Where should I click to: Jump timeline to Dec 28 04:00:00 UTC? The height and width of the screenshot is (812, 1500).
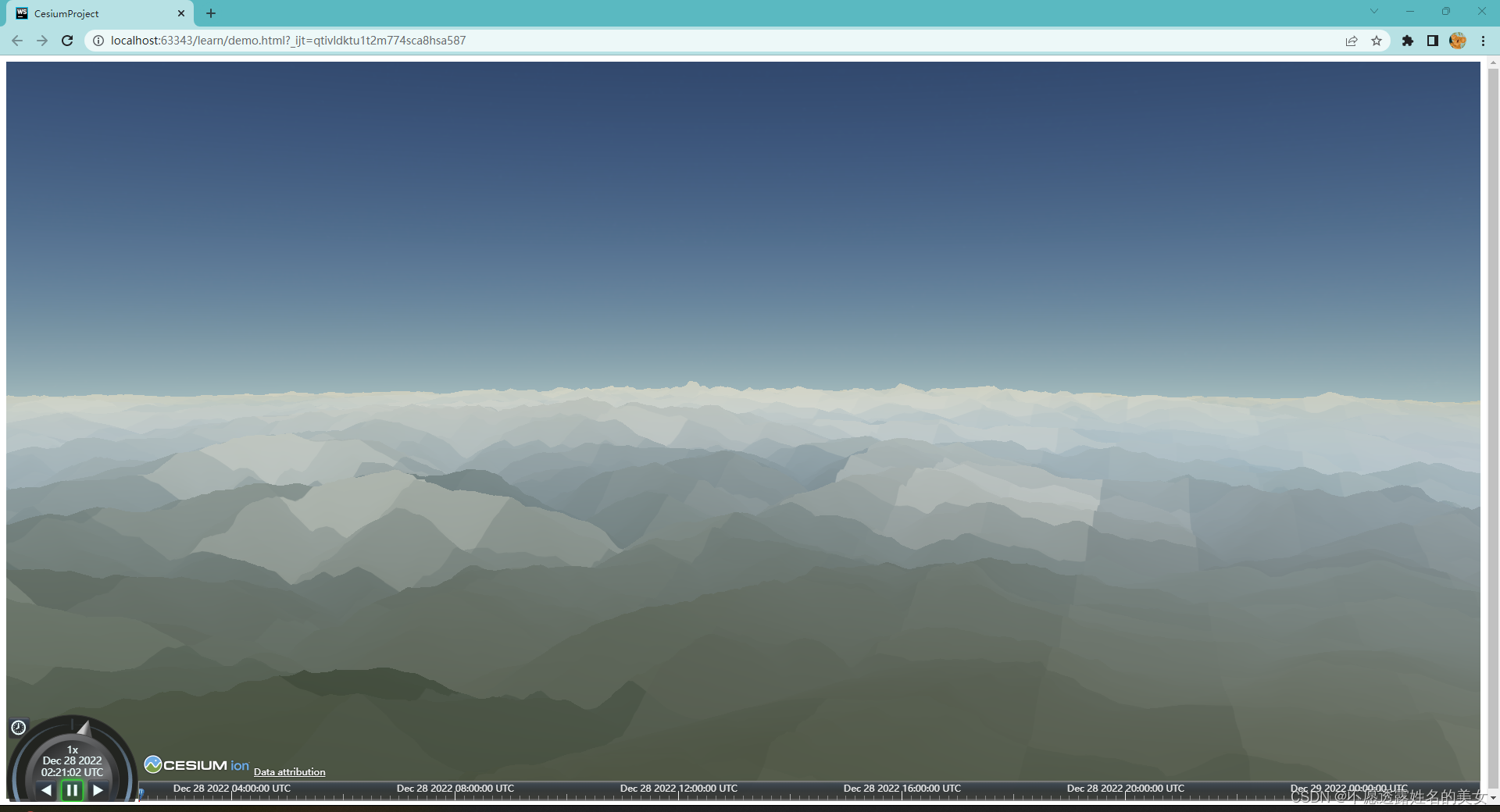[x=232, y=790]
